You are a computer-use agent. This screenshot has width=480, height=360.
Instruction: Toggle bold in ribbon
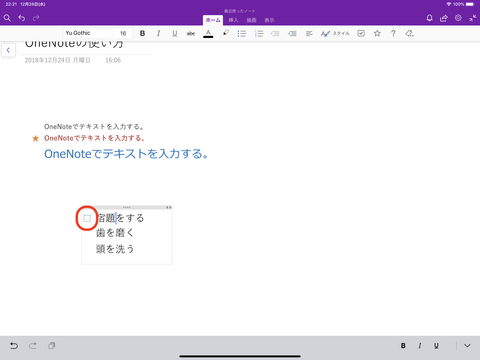[x=142, y=33]
